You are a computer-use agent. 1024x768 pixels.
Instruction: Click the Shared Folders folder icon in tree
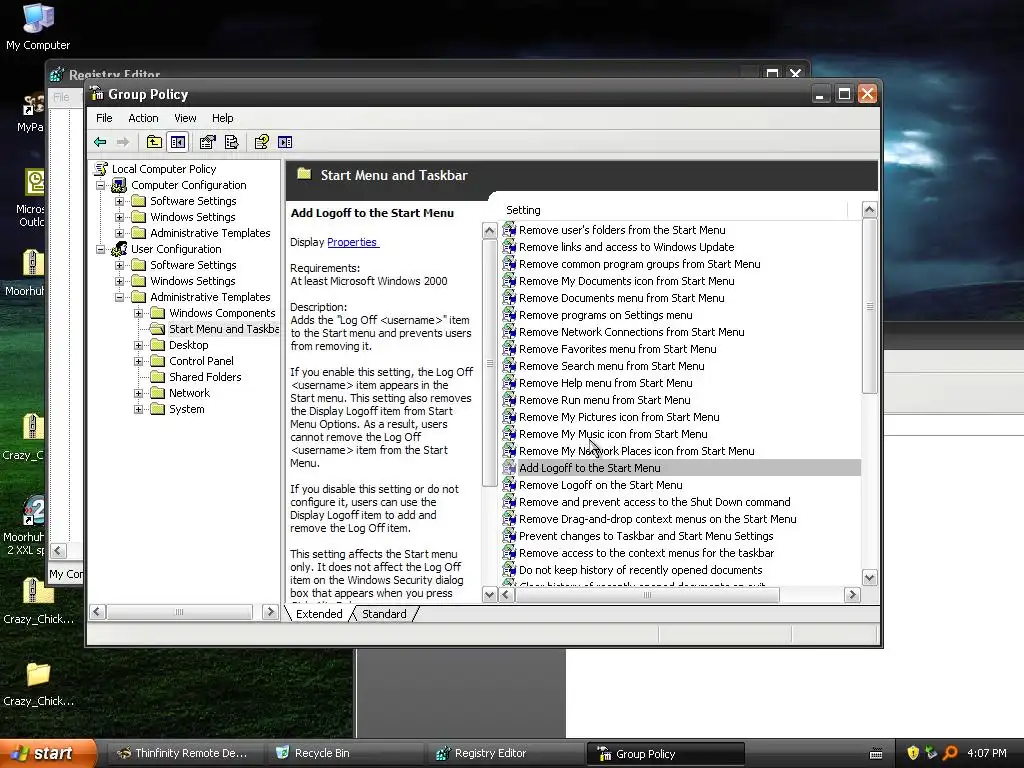[x=157, y=377]
